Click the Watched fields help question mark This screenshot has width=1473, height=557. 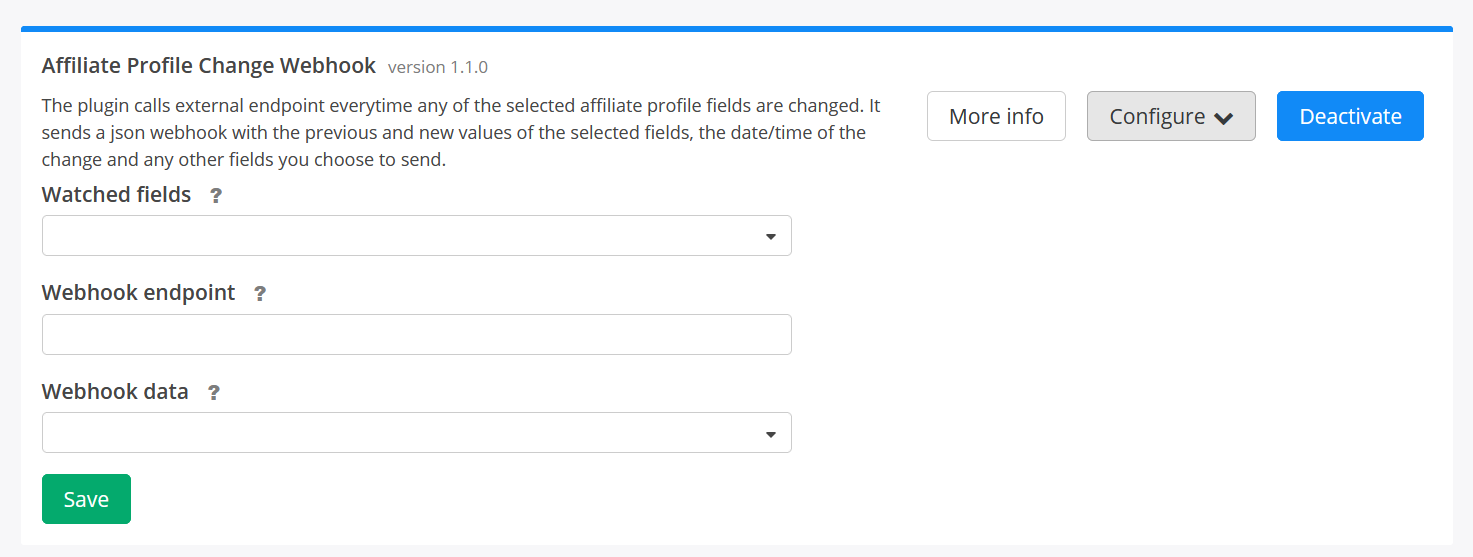(216, 196)
